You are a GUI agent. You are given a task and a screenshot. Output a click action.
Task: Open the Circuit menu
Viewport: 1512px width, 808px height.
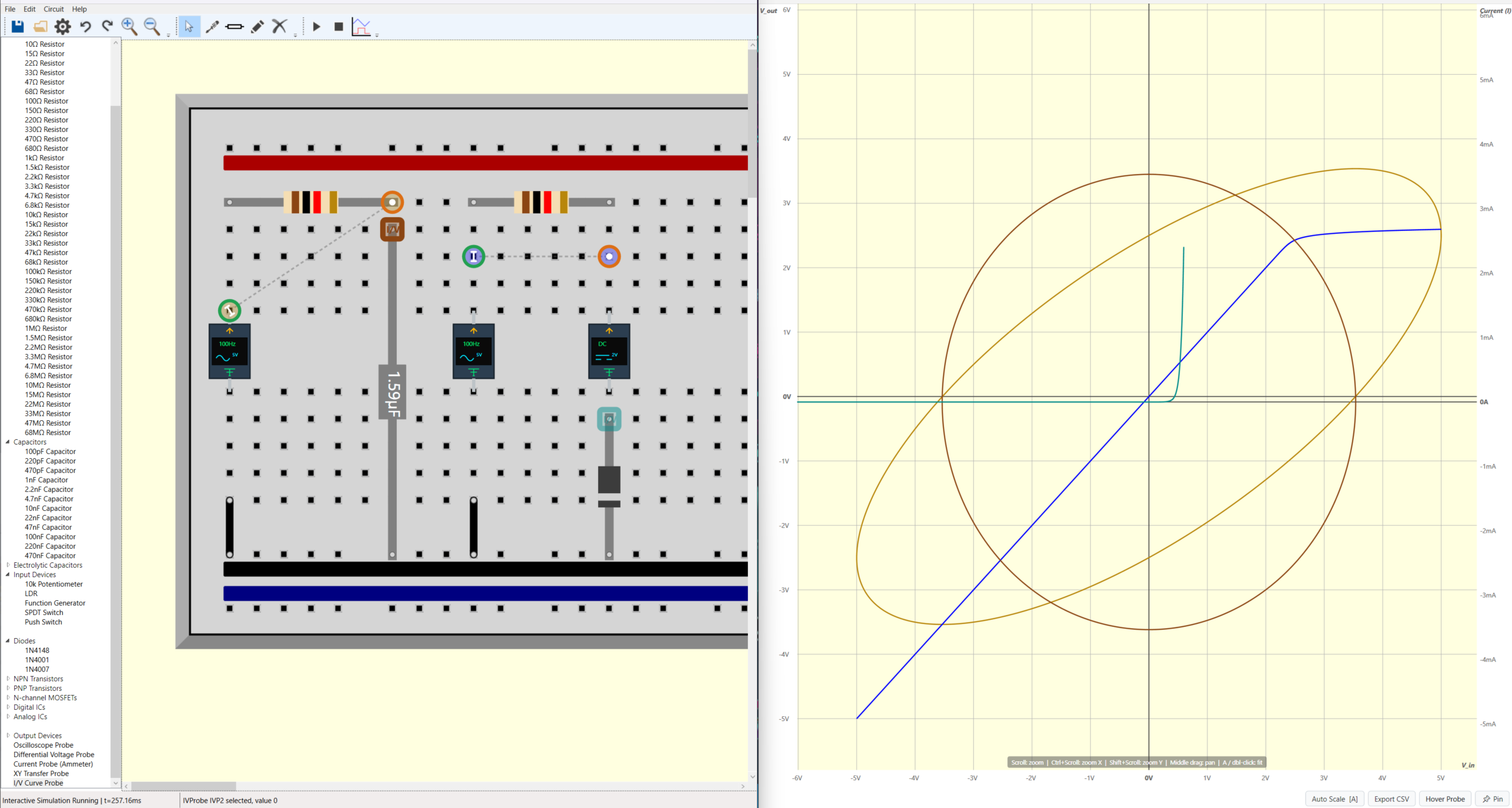point(53,9)
